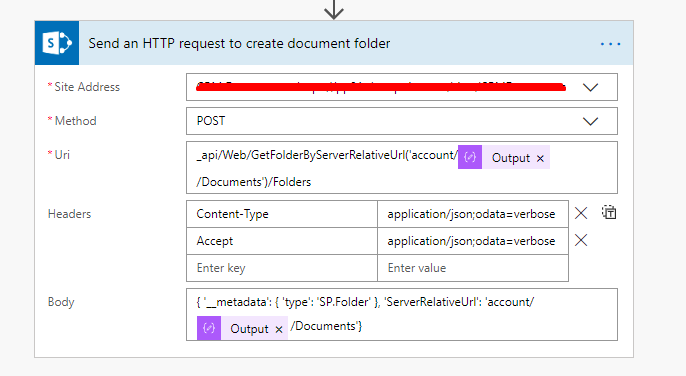Click the Enter value header field
Screen dimensions: 686x376
473,268
